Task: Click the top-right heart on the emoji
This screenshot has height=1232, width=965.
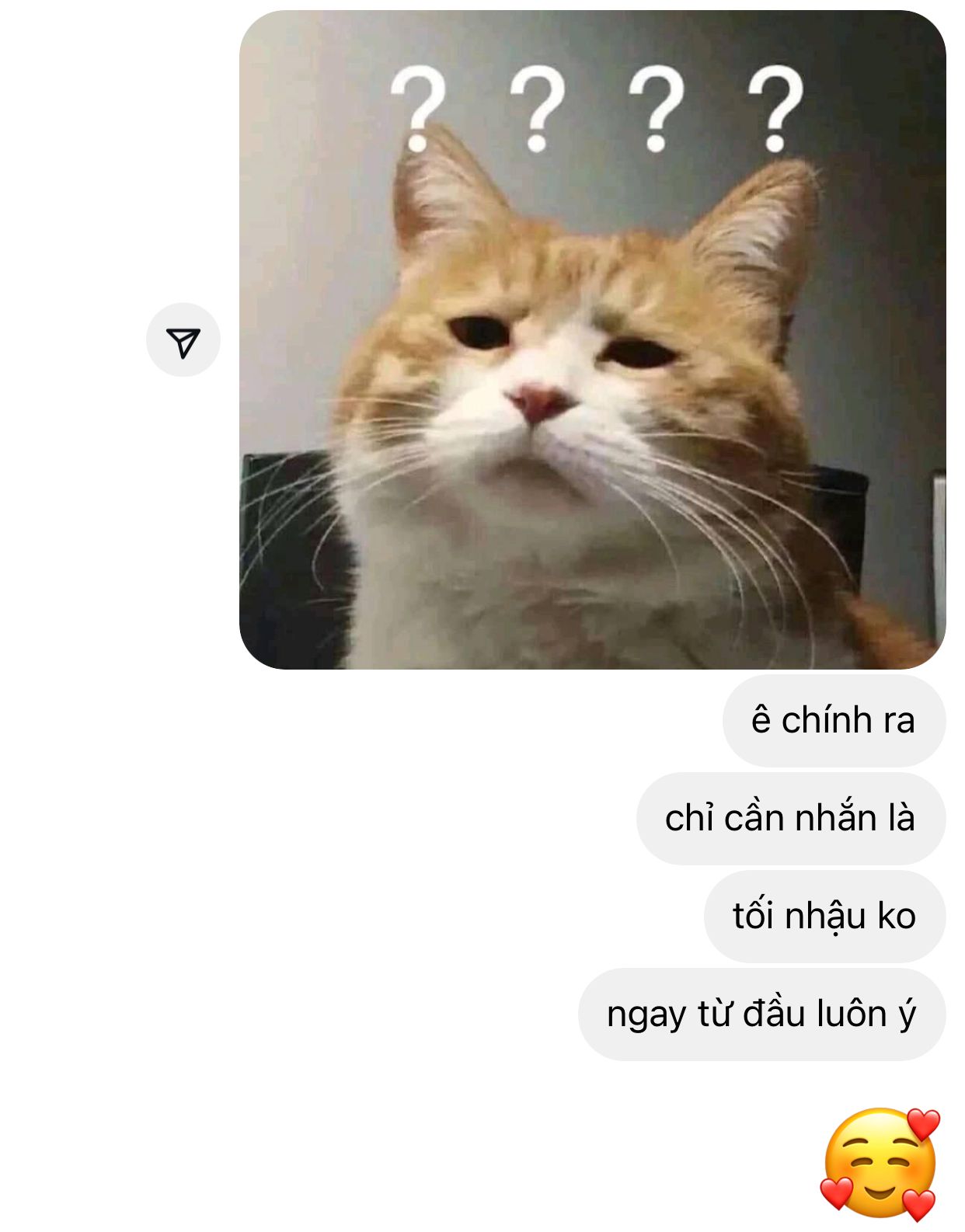Action: tap(923, 1123)
